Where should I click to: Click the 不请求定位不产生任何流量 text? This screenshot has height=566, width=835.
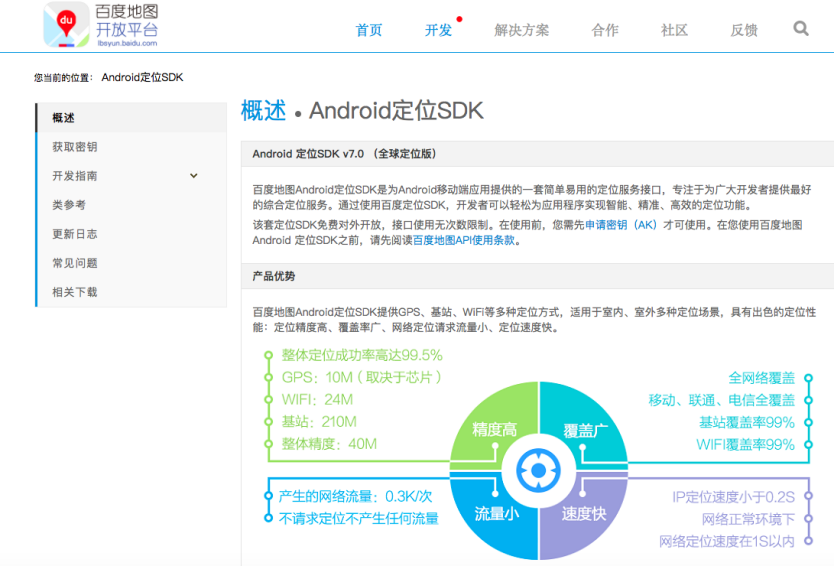(359, 519)
